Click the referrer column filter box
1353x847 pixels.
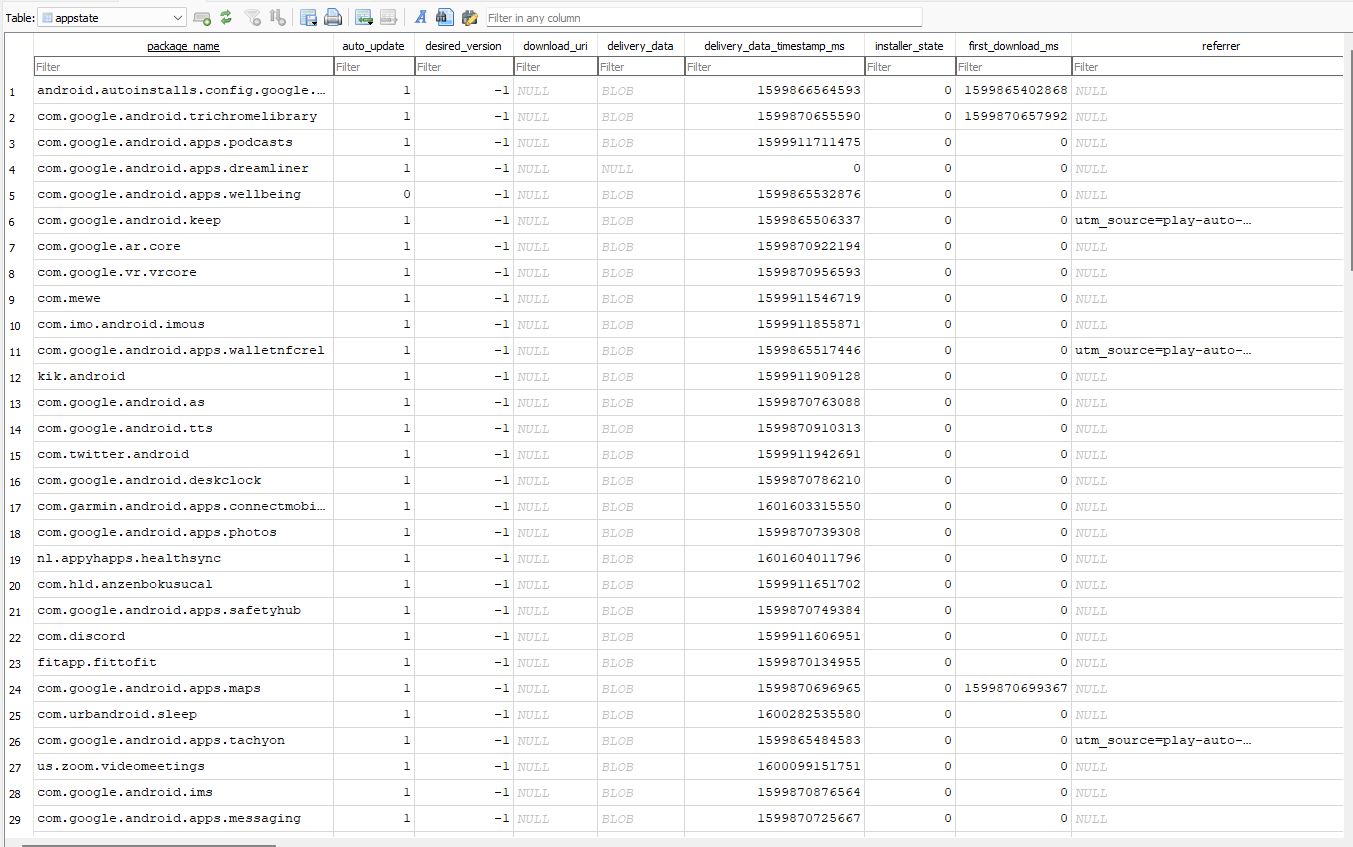(x=1207, y=67)
